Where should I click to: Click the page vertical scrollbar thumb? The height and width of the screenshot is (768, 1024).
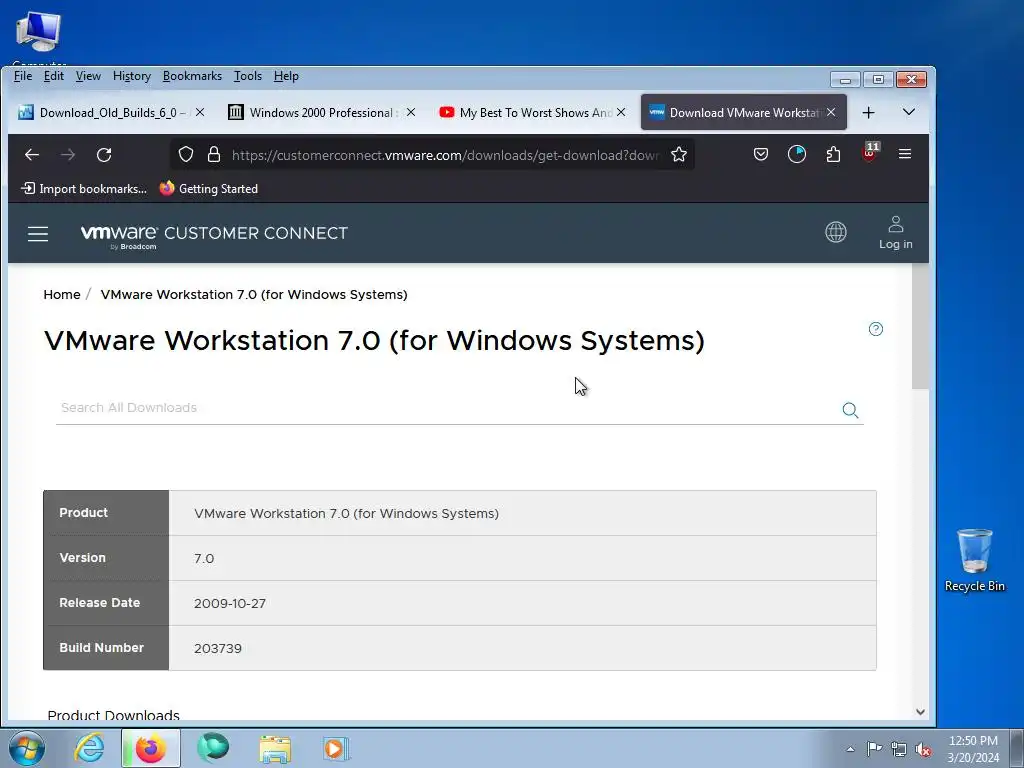point(920,327)
